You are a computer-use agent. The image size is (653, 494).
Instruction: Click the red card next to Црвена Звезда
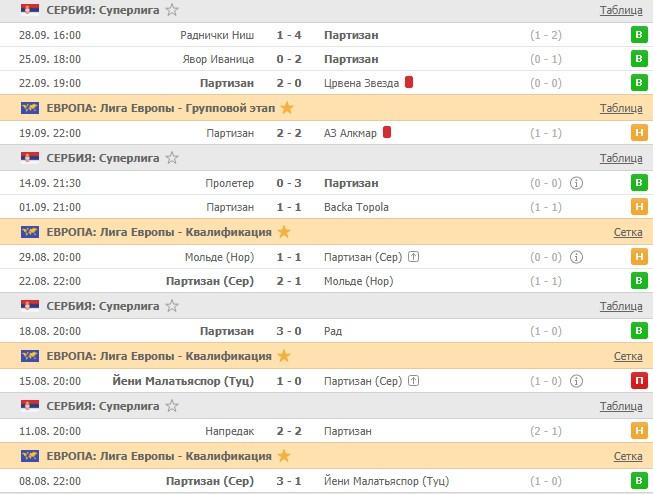pyautogui.click(x=409, y=83)
